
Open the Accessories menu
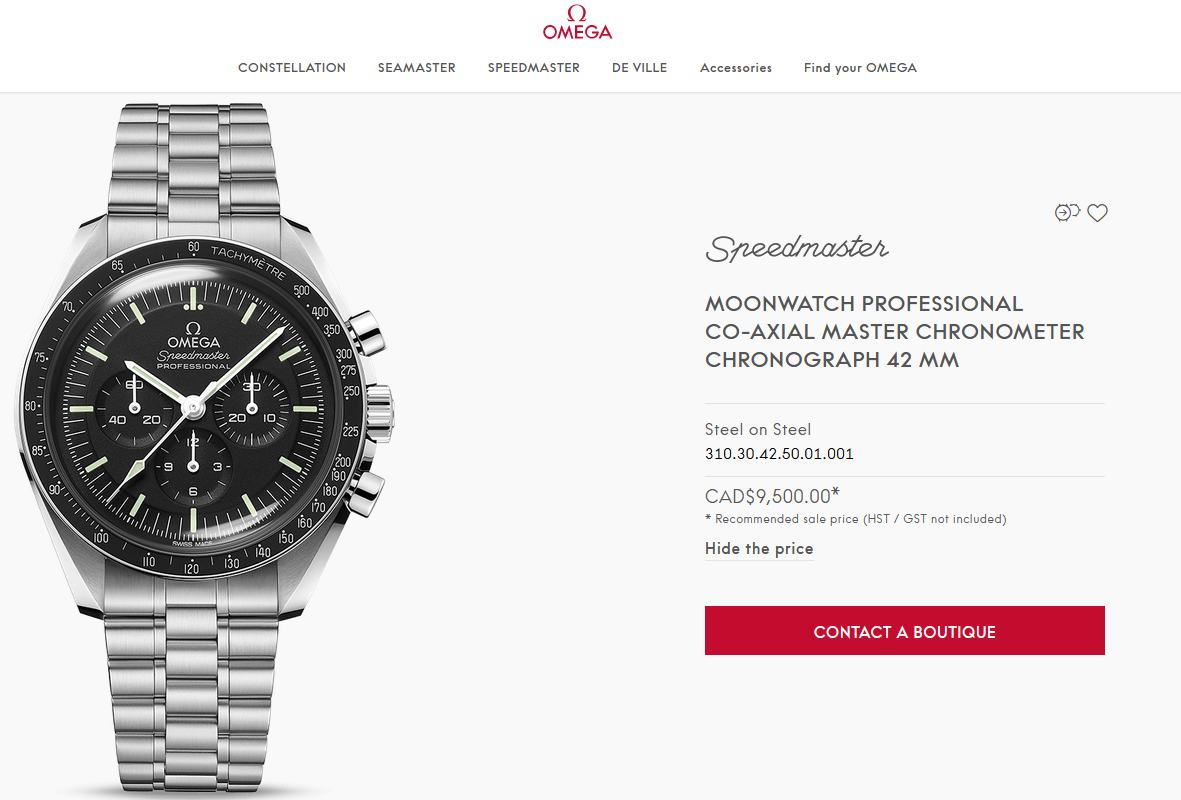coord(736,68)
